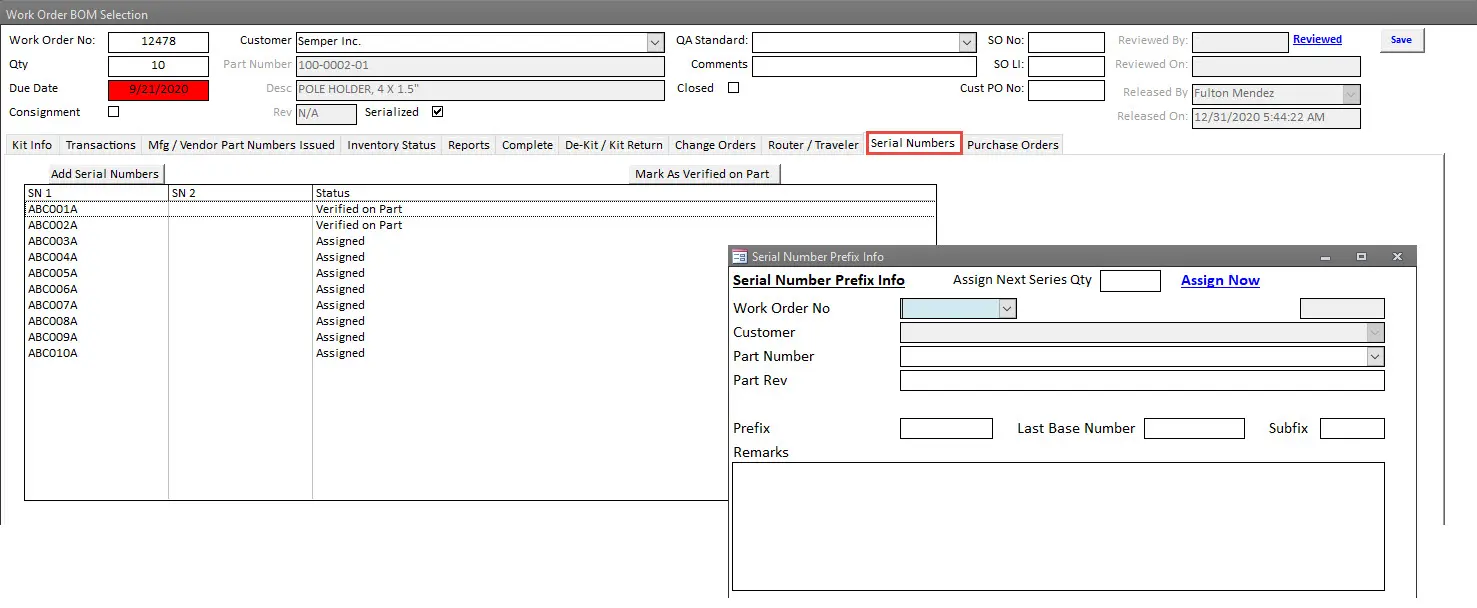Image resolution: width=1477 pixels, height=608 pixels.
Task: Open the Part Number dropdown in prefix window
Action: (x=1375, y=357)
